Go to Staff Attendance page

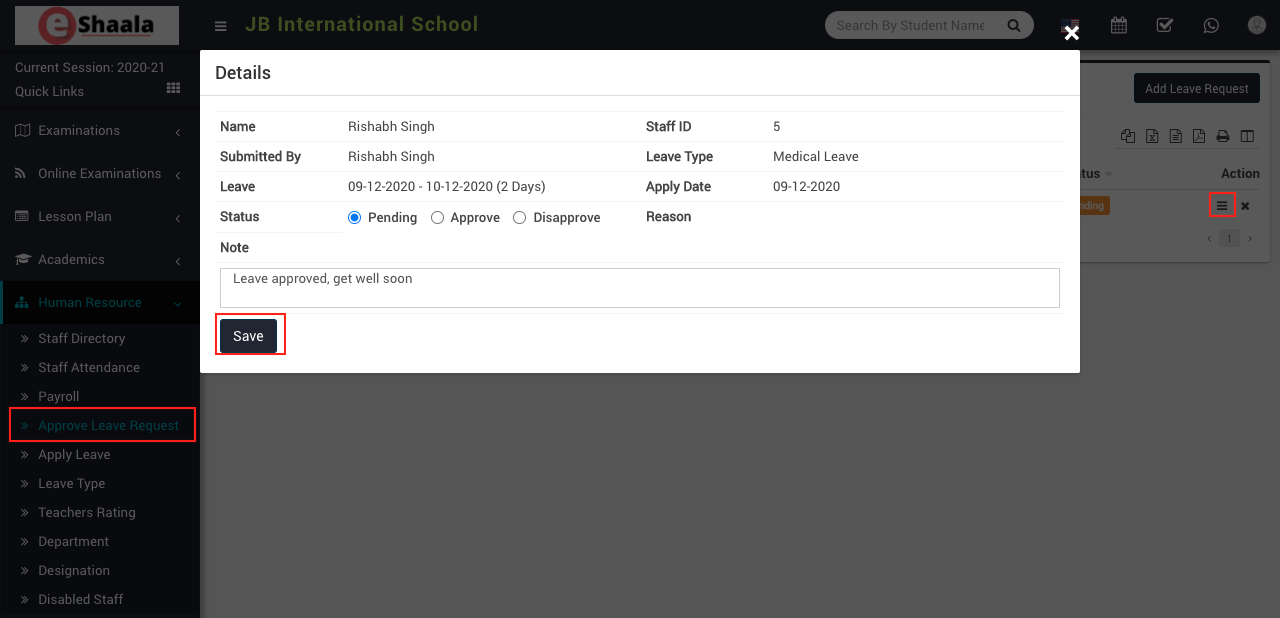point(89,368)
